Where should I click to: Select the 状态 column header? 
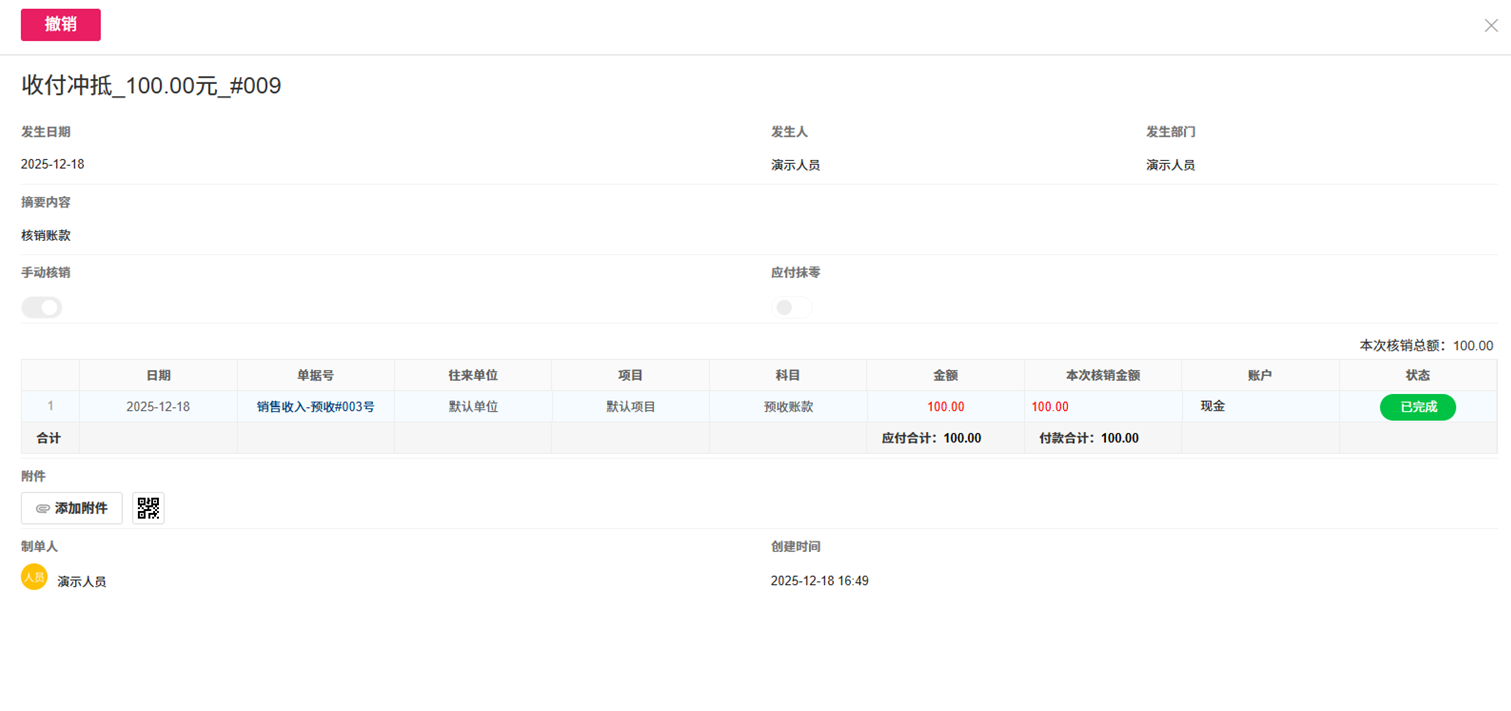click(1417, 375)
